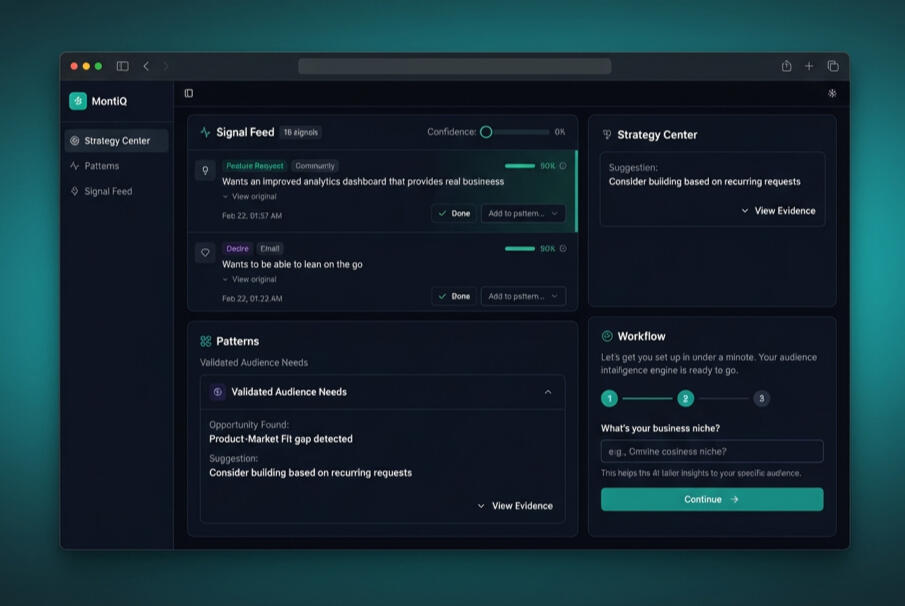Viewport: 905px width, 606px height.
Task: Click View Evidence in the Strategy Center card
Action: pyautogui.click(x=778, y=211)
